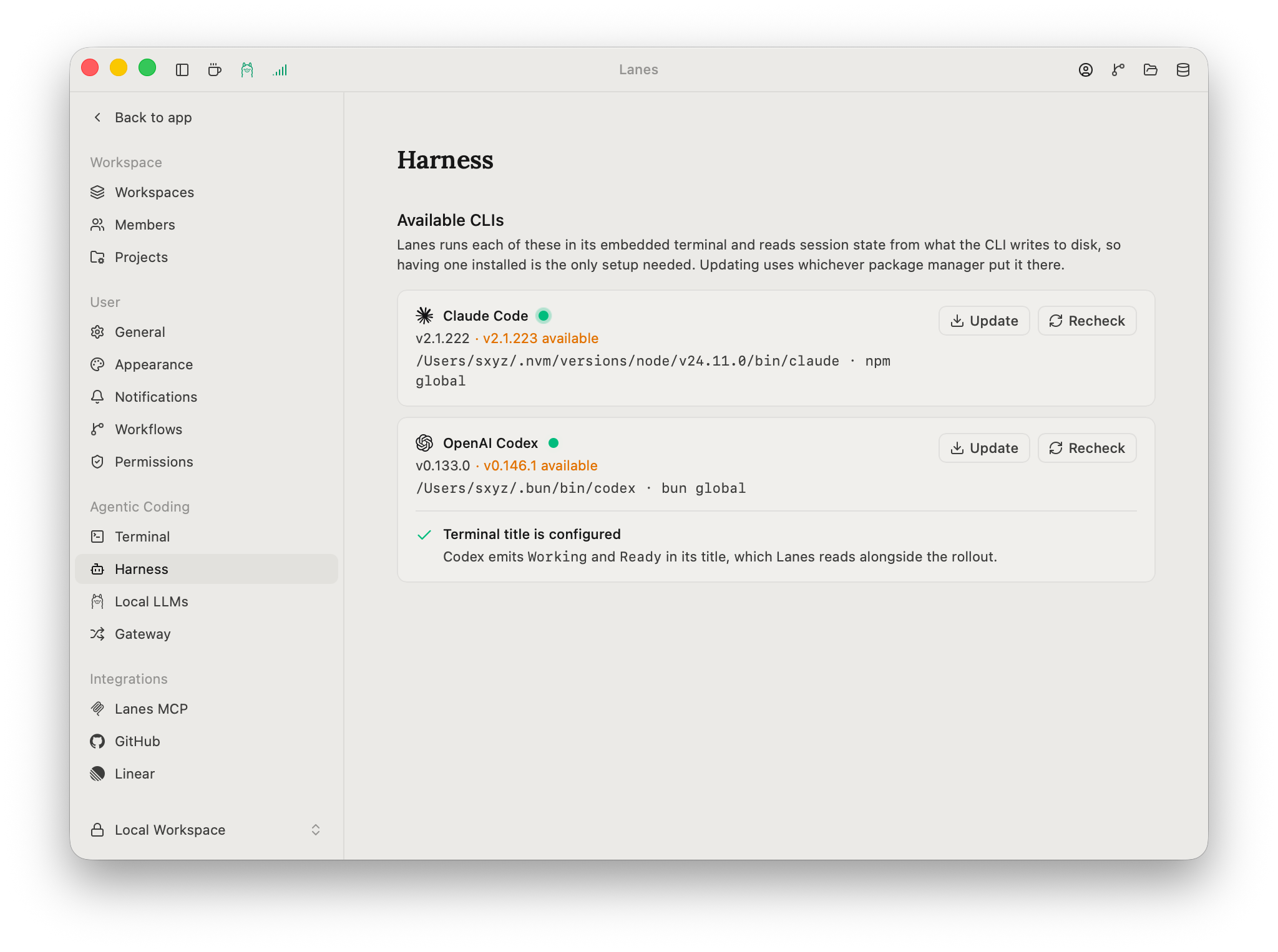Screen dimensions: 1278x952
Task: Click the 'OpenAI Codex' card name
Action: [x=490, y=443]
